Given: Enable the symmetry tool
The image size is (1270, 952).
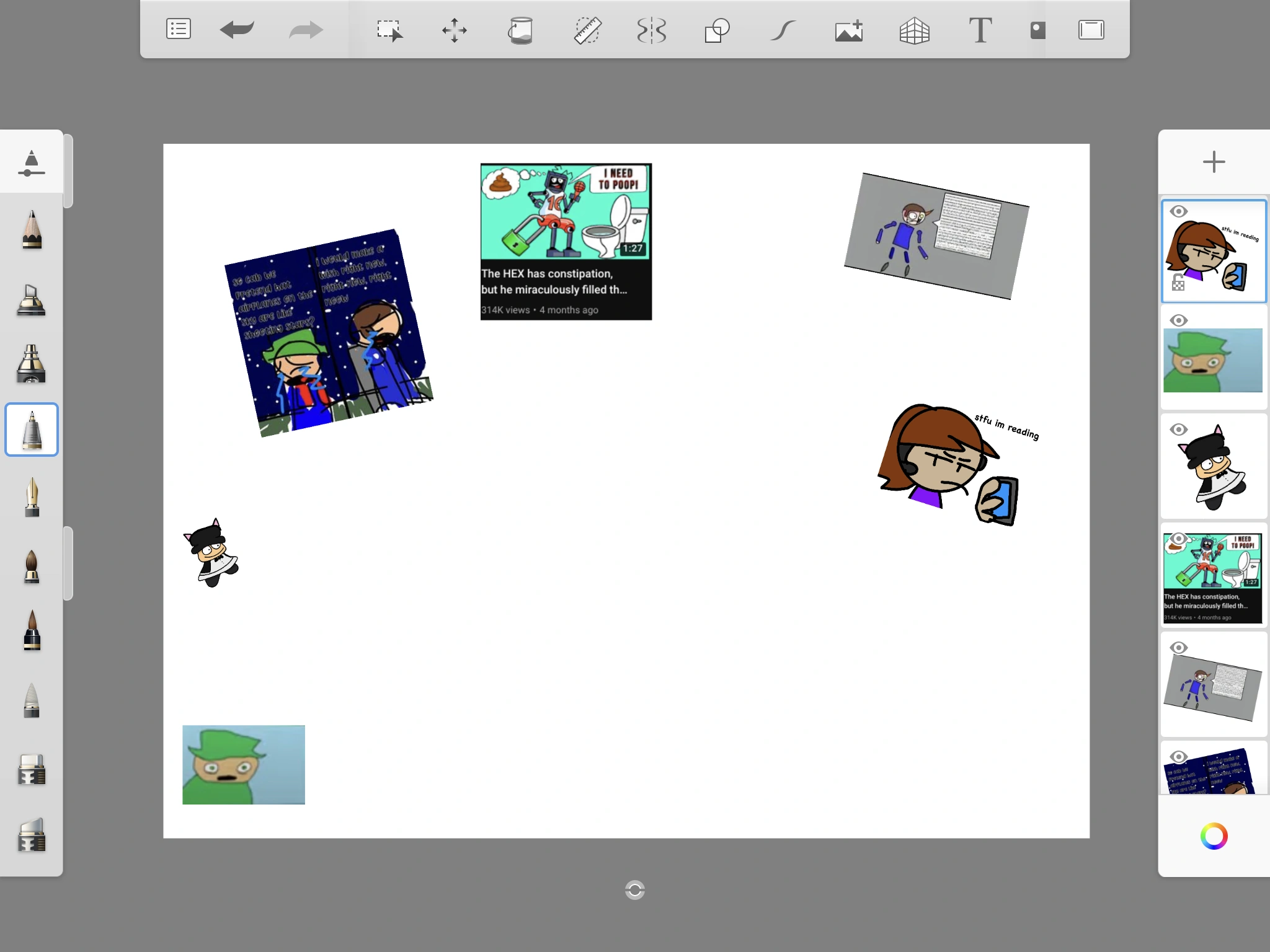Looking at the screenshot, I should (652, 30).
